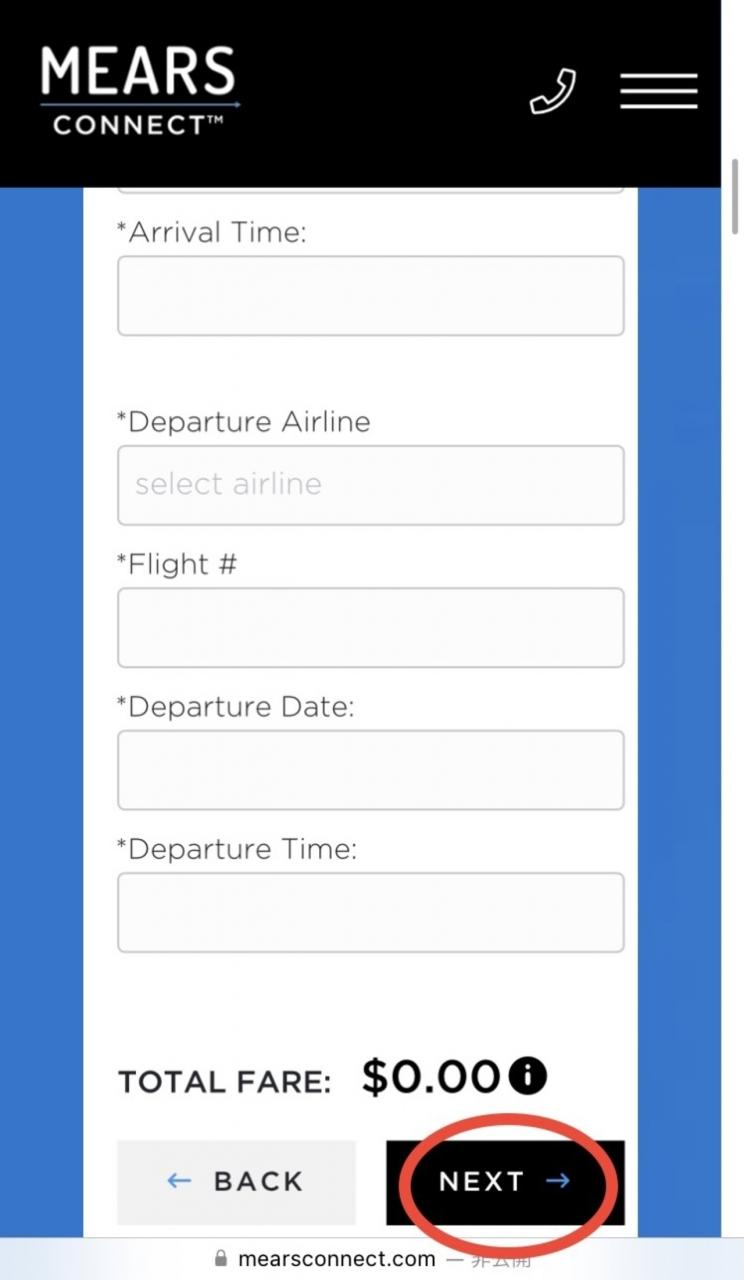Expand the Departure Airline dropdown
The image size is (744, 1280).
point(370,485)
